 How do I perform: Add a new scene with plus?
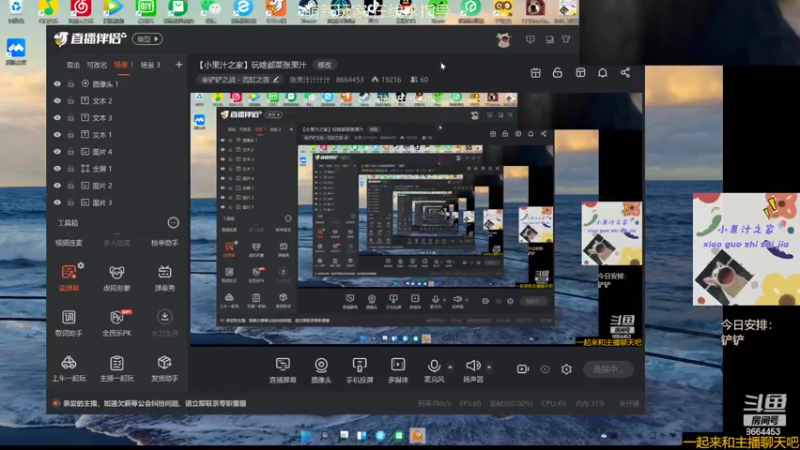(x=179, y=65)
